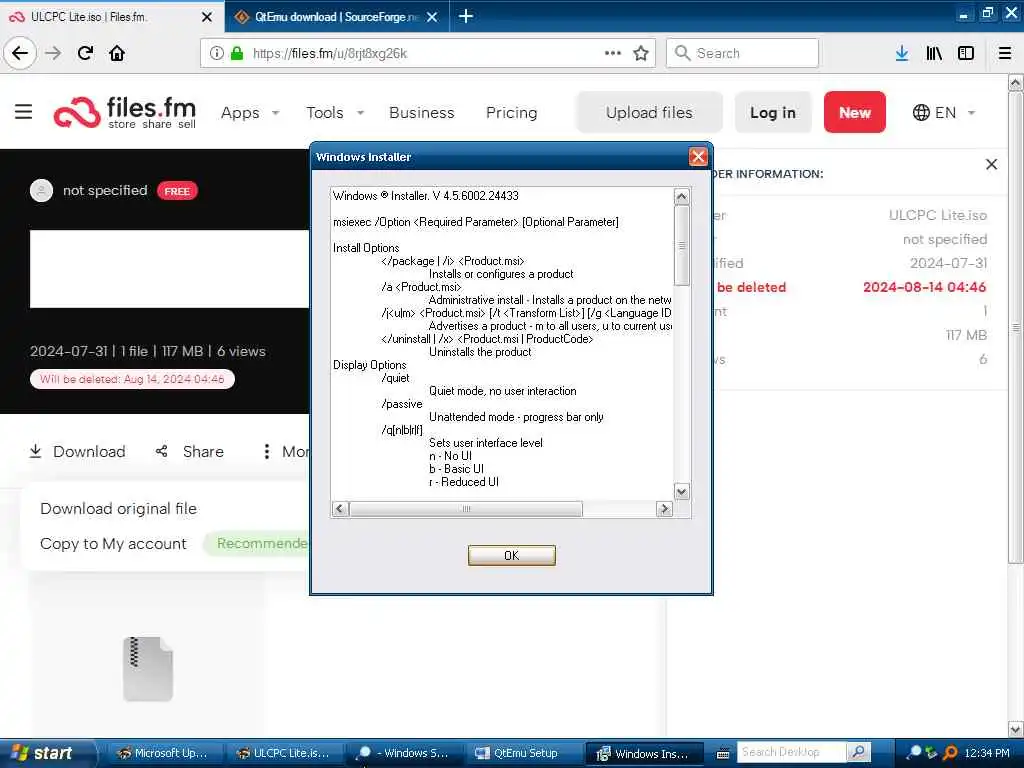
Task: Click horizontal scroll right arrow in installer
Action: 664,509
